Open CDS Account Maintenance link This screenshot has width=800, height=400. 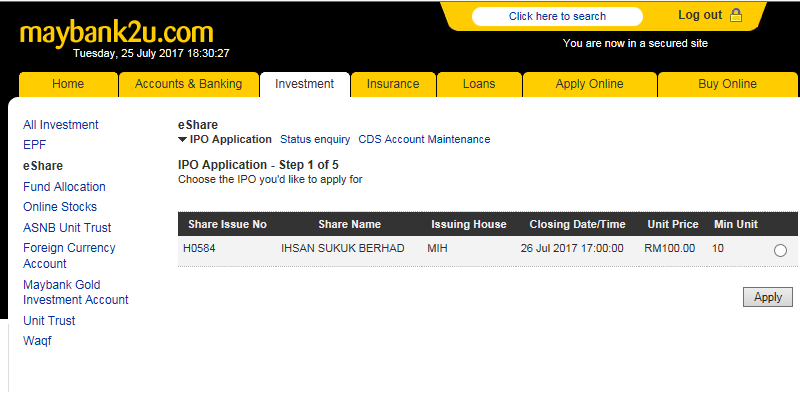click(x=424, y=139)
